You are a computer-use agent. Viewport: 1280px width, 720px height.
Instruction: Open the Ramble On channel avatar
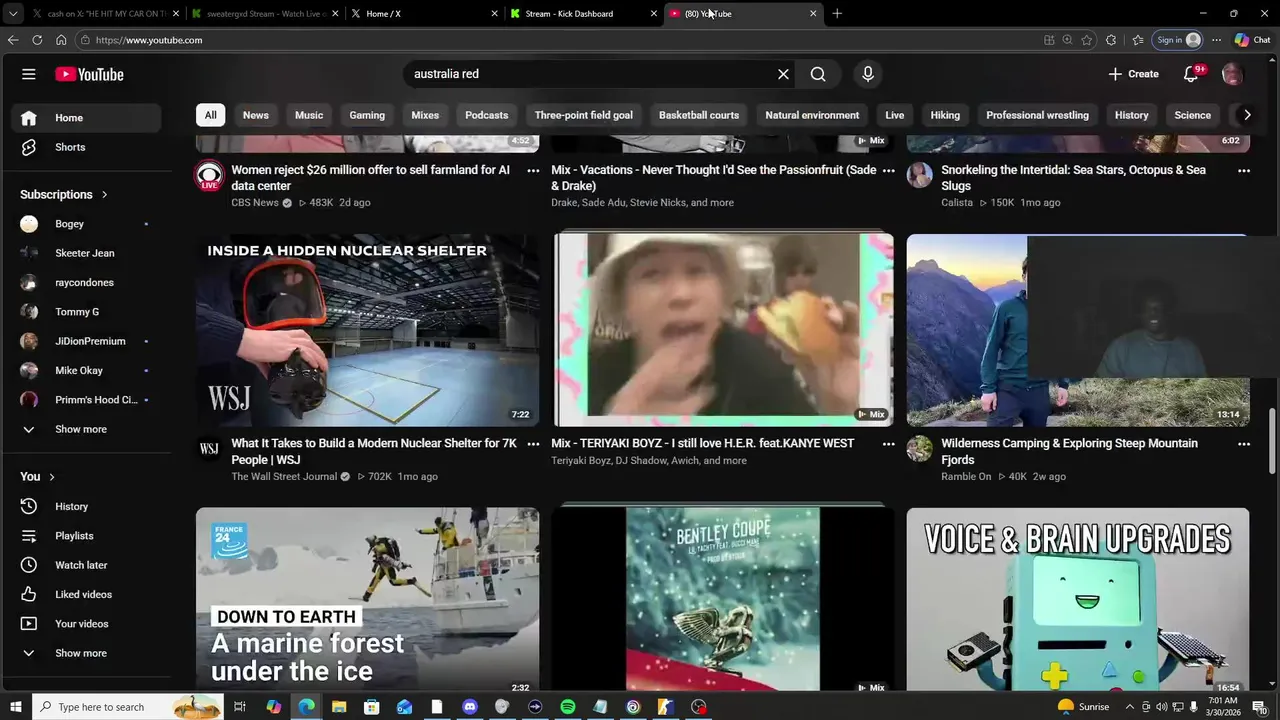tap(919, 449)
